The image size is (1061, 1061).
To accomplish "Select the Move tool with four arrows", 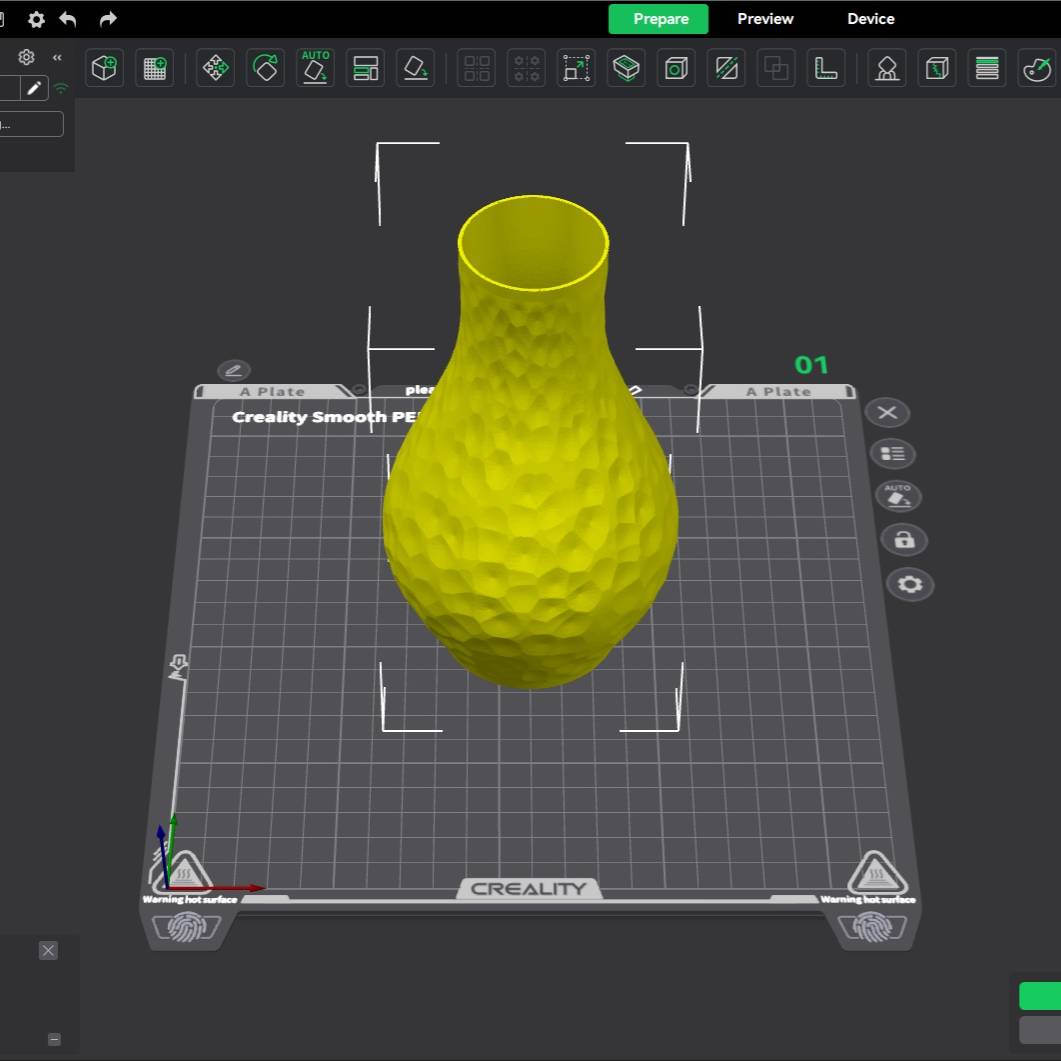I will [215, 68].
